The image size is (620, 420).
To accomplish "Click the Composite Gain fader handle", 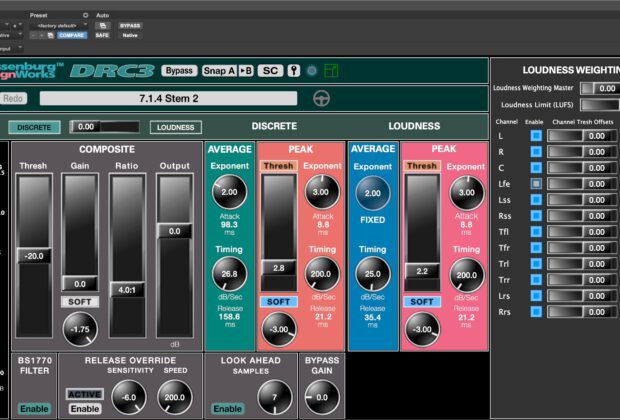I will 80,284.
